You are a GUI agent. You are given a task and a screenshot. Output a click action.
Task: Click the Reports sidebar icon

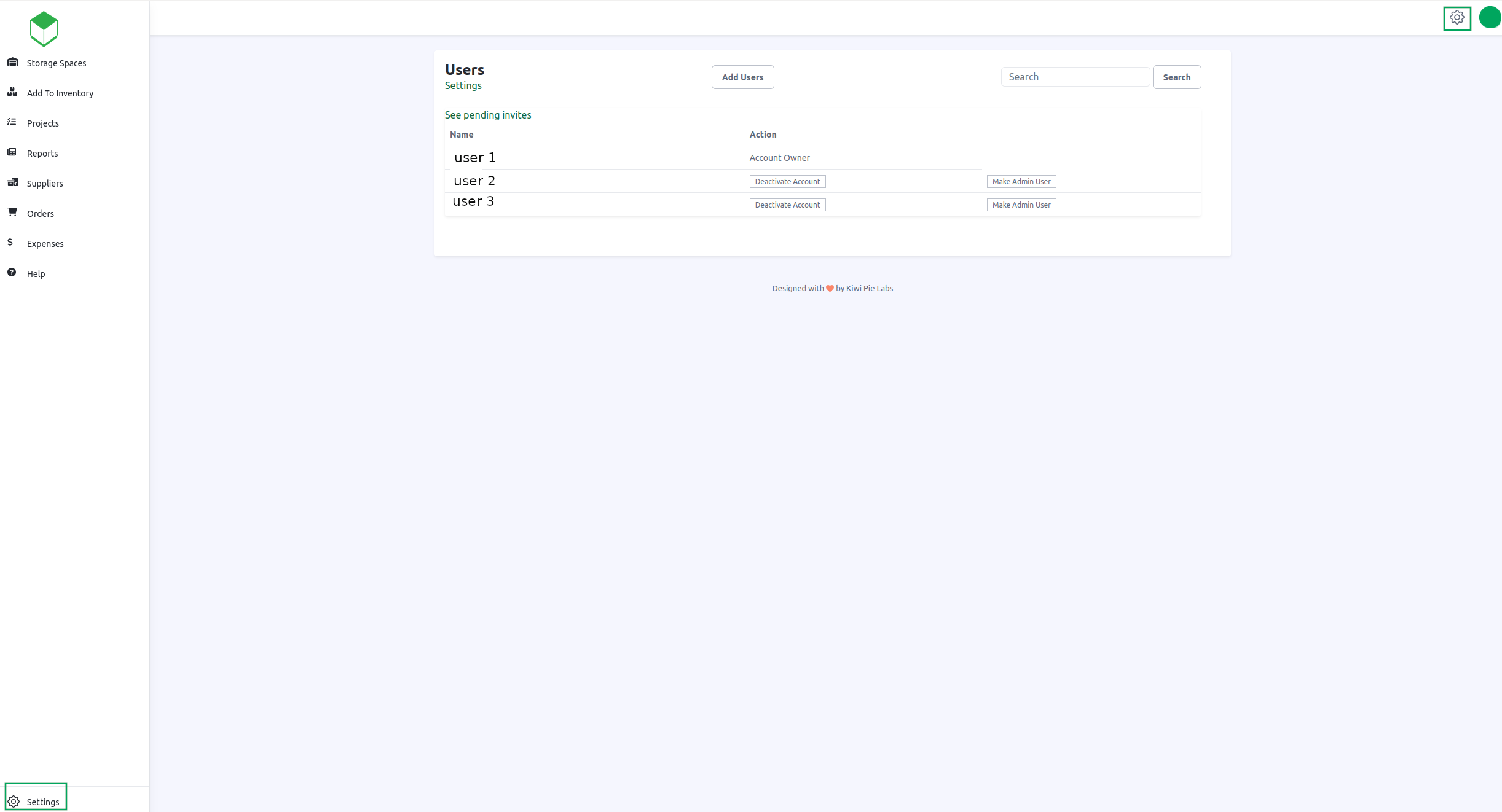tap(12, 152)
